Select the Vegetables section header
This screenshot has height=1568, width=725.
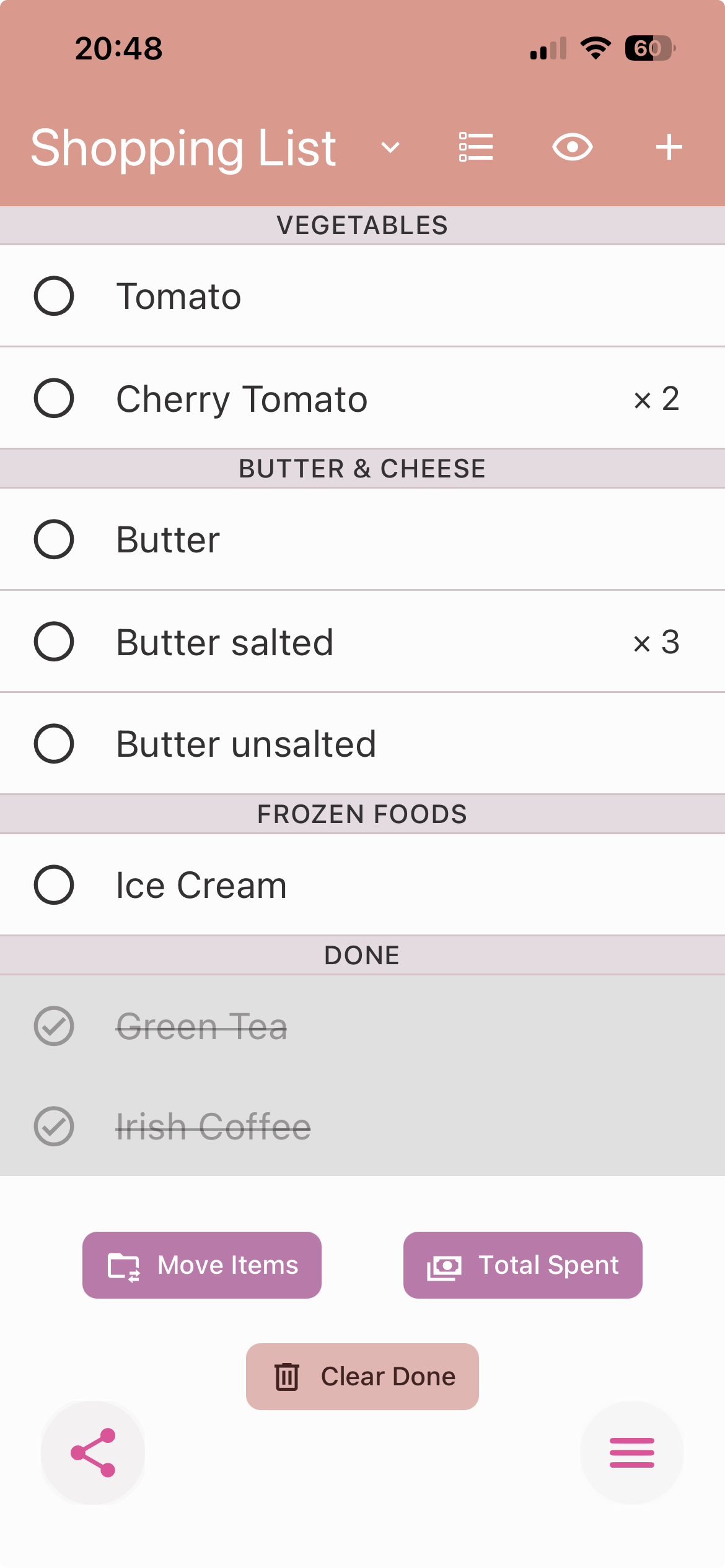coord(362,225)
